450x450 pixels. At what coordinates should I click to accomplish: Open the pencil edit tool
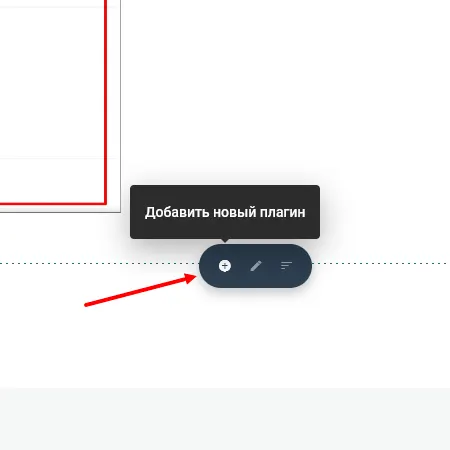pos(256,266)
